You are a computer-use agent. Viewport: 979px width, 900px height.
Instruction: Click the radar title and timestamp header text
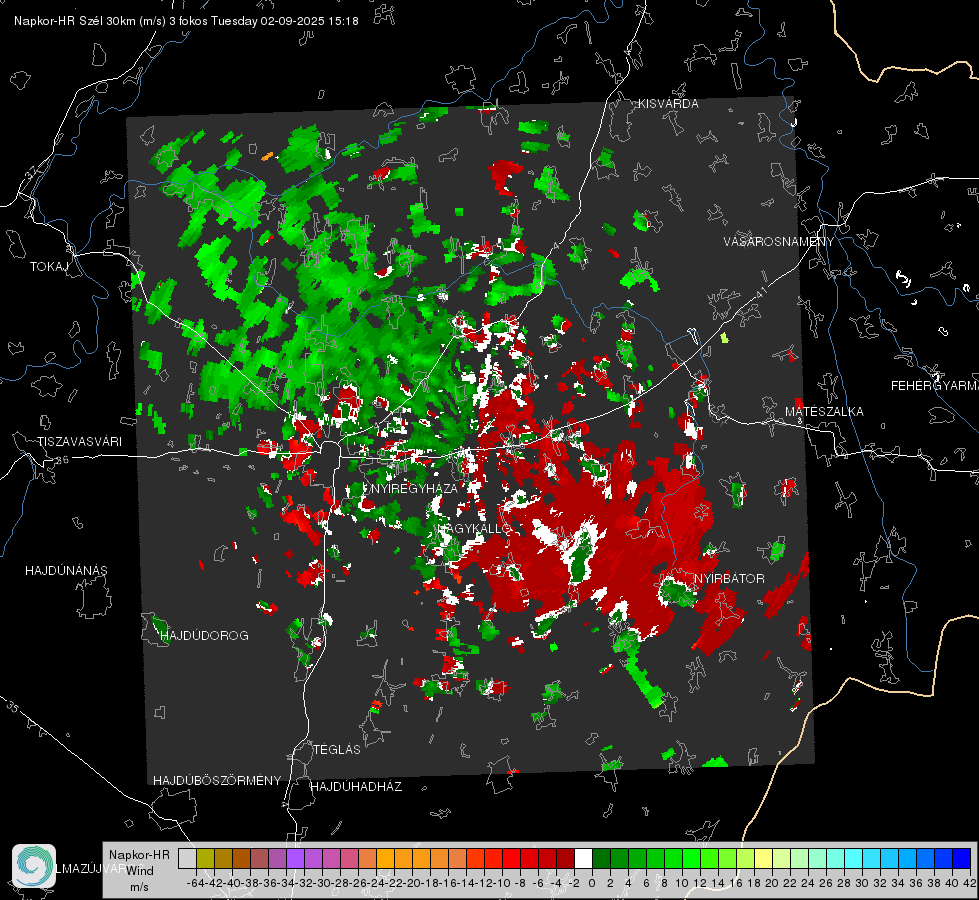(x=186, y=21)
